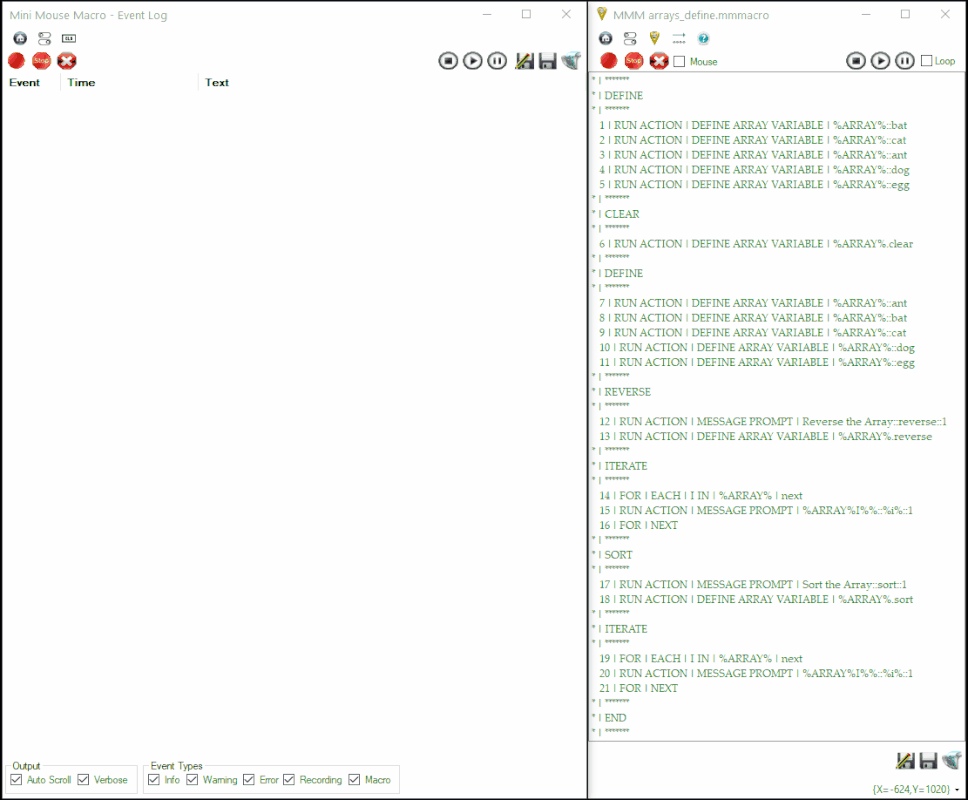This screenshot has height=800, width=968.
Task: Click the clear list icon at macro window bottom
Action: pyautogui.click(x=951, y=761)
